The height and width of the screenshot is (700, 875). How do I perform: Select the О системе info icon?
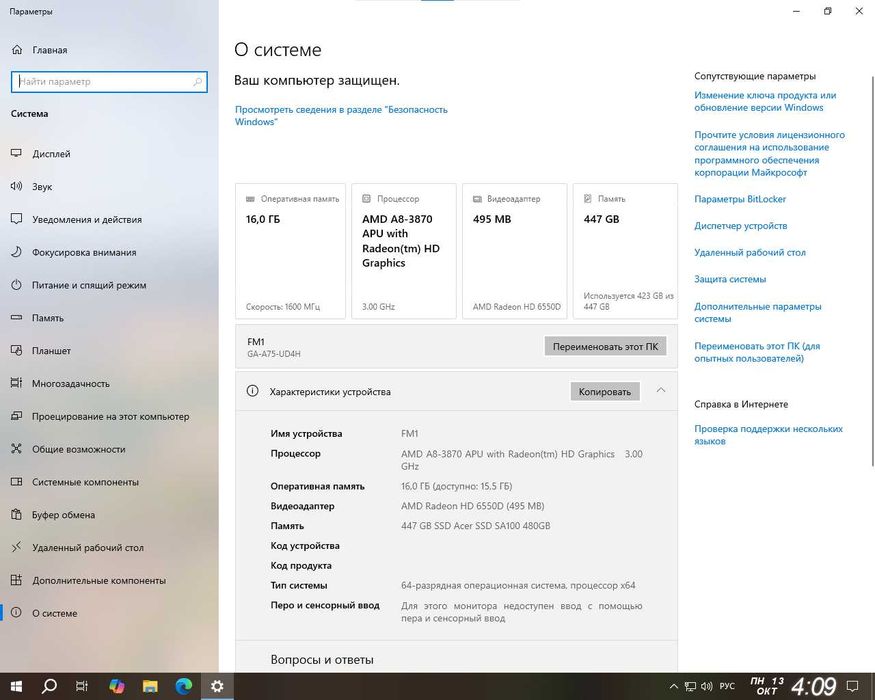point(17,613)
